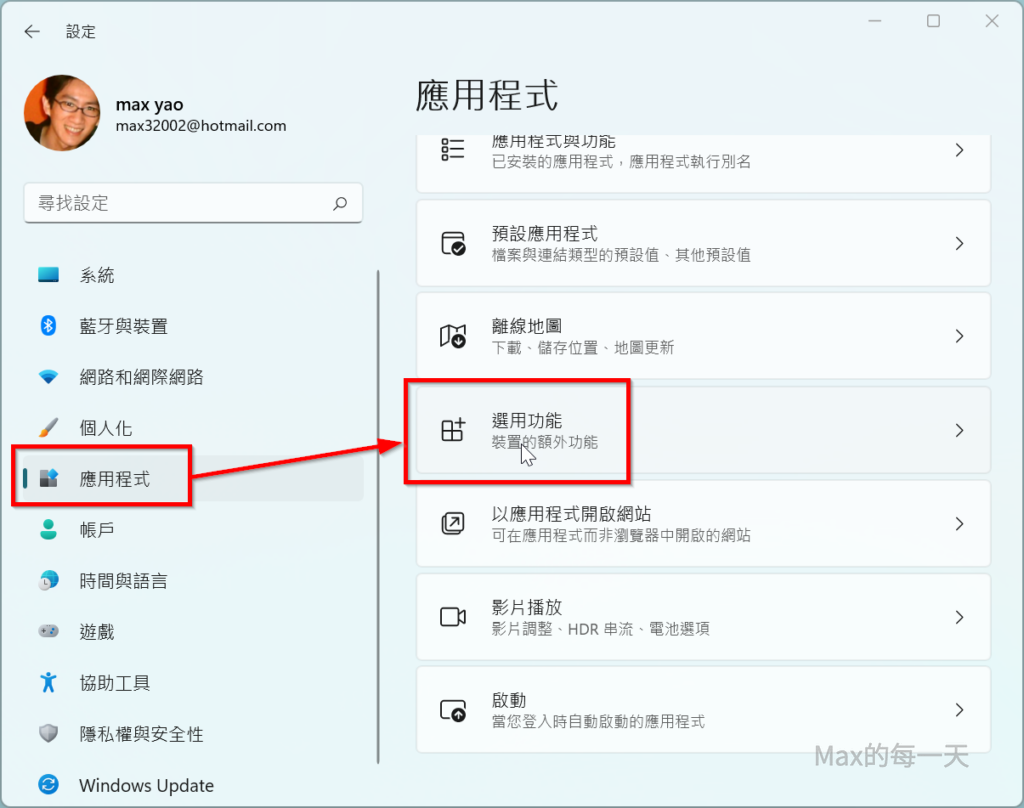Click 下載、儲存位置、地圖更新 description
The image size is (1024, 808).
(583, 347)
